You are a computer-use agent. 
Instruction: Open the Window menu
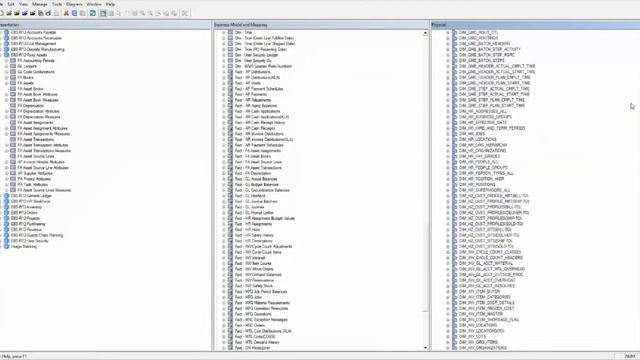pyautogui.click(x=94, y=4)
